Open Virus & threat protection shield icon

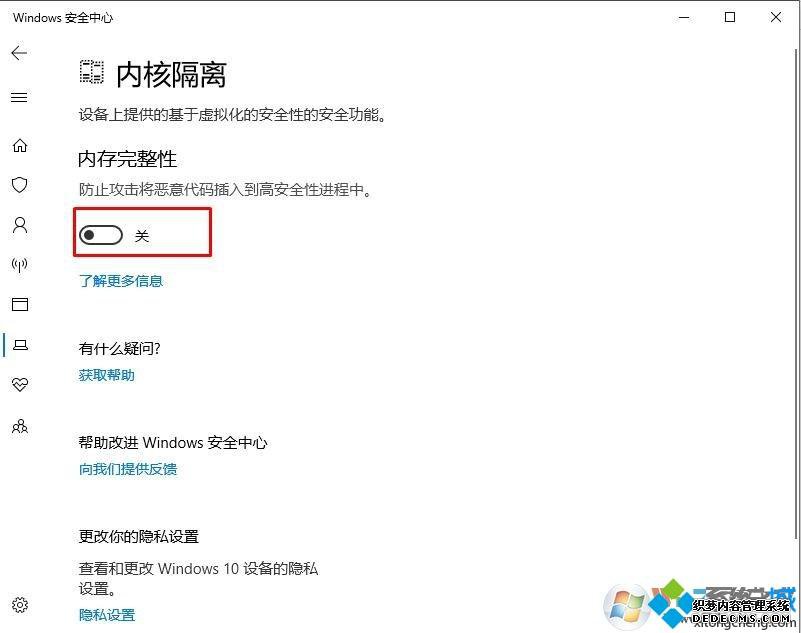pos(19,185)
